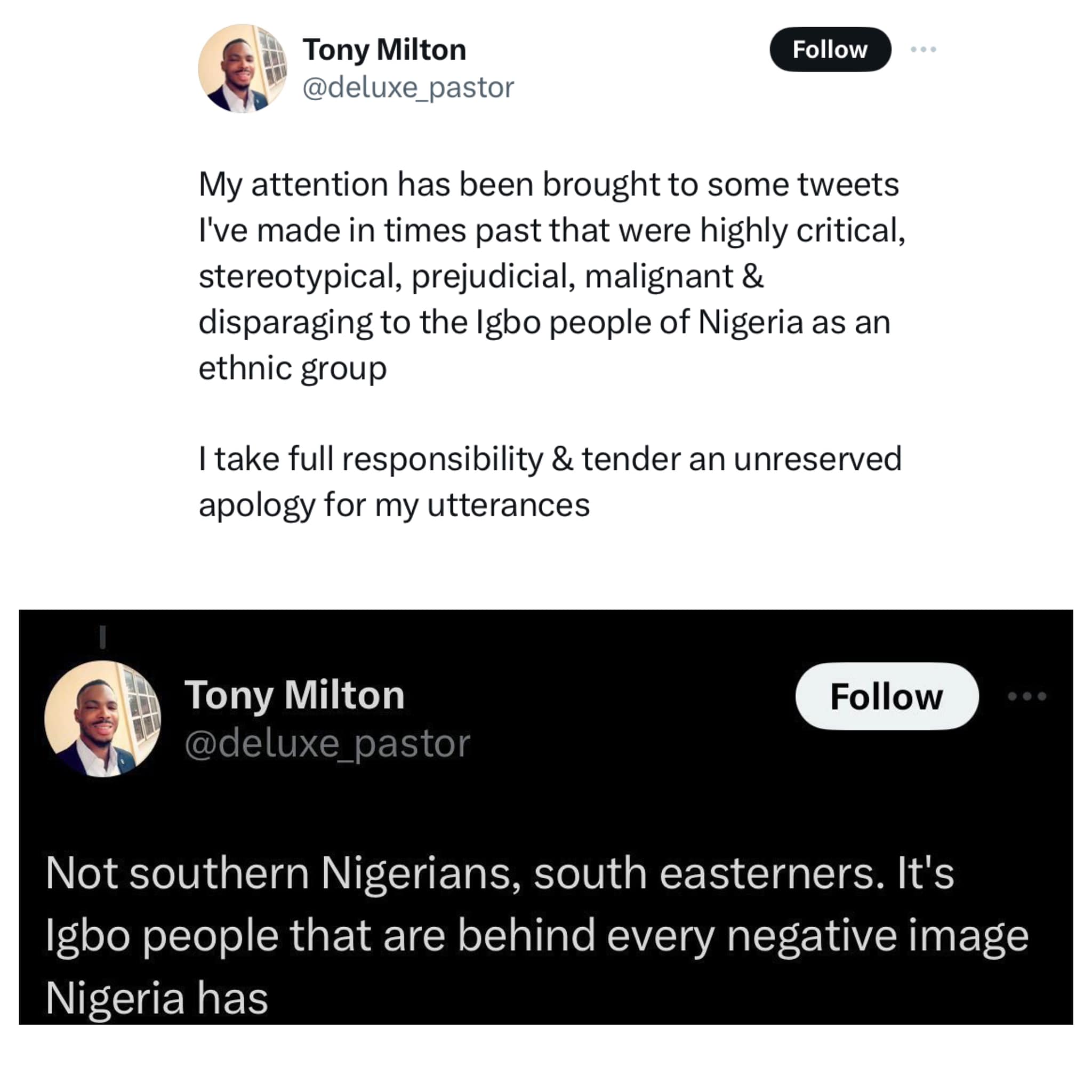Click the 'I take full responsibility' paragraph

pos(549,459)
